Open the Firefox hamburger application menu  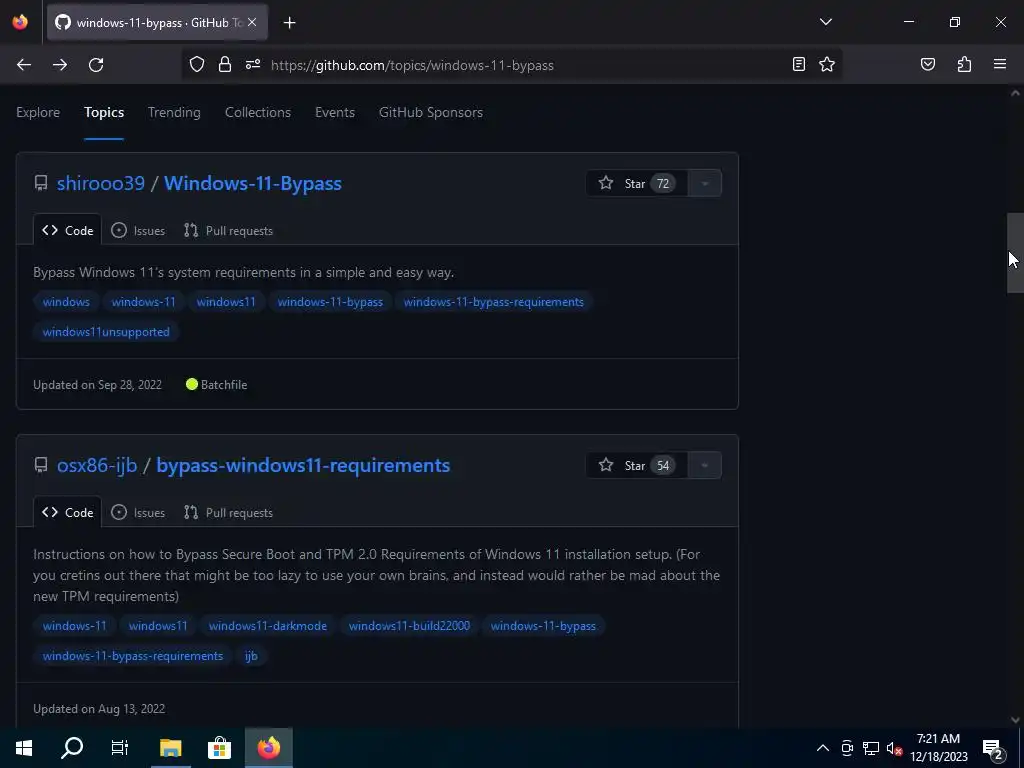(1000, 64)
